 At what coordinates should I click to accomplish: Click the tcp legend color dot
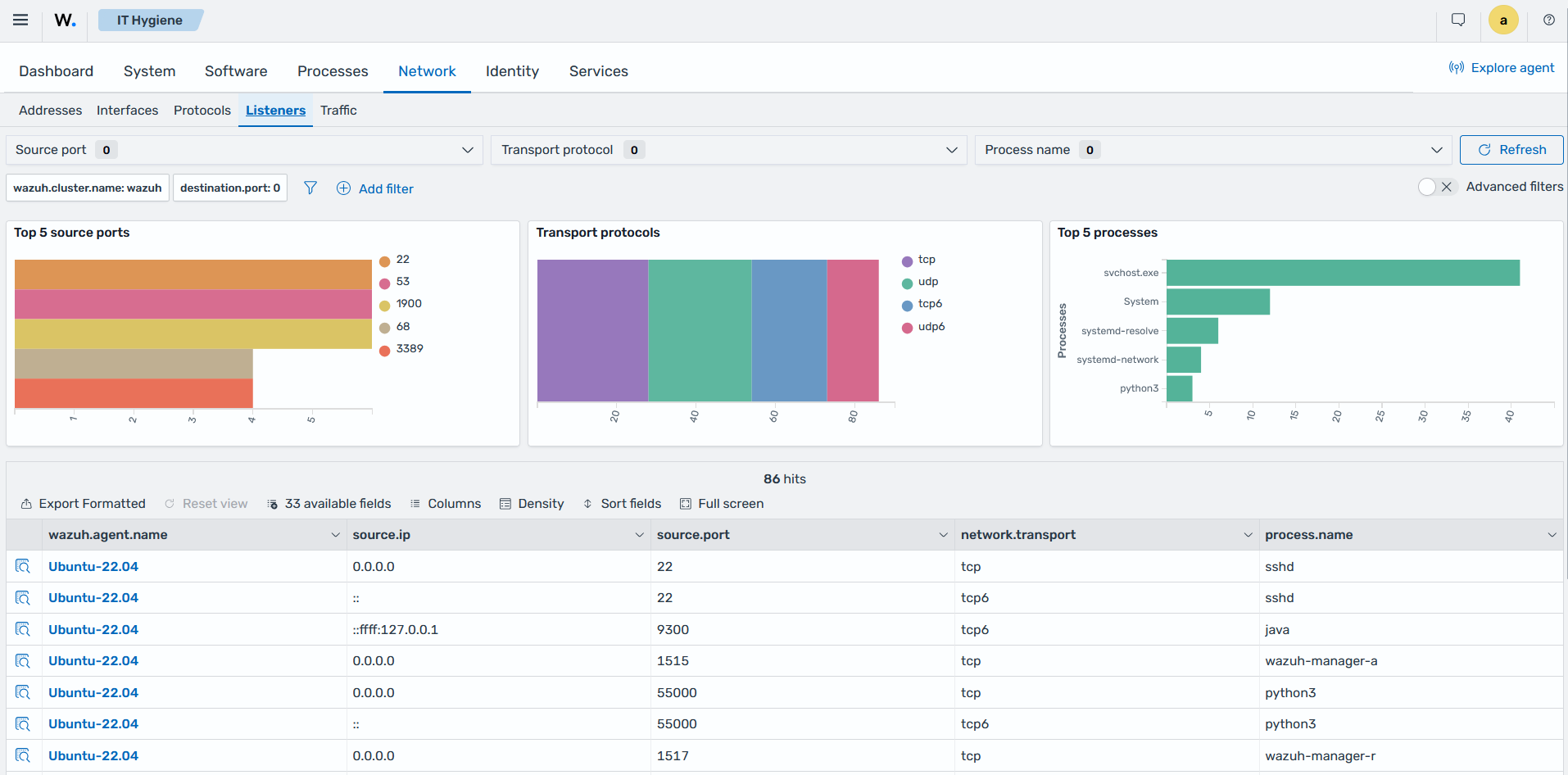click(x=907, y=261)
